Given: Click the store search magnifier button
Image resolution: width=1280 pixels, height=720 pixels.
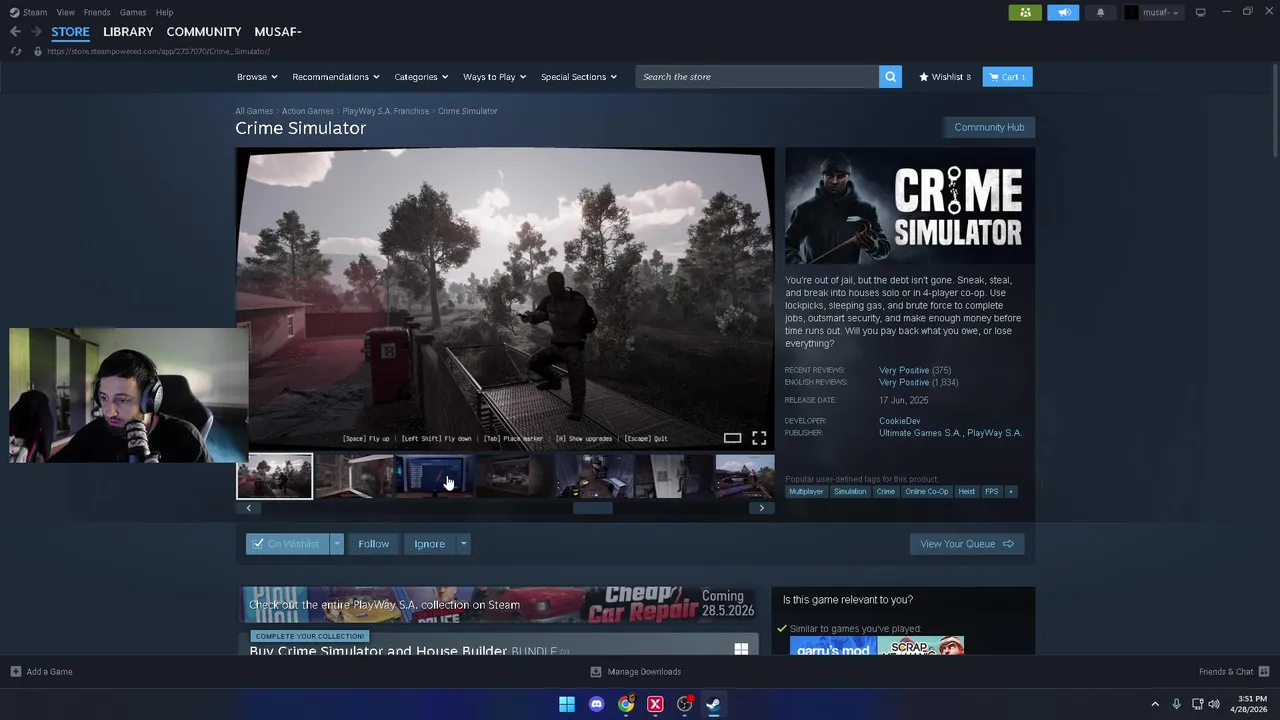Looking at the screenshot, I should (x=890, y=77).
